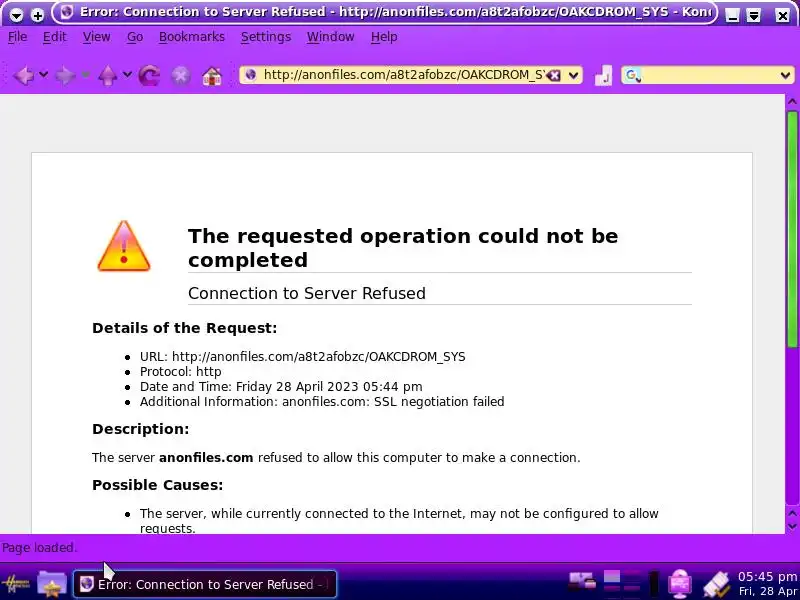Click the 'Protocol: http' line
This screenshot has height=600, width=800.
181,371
